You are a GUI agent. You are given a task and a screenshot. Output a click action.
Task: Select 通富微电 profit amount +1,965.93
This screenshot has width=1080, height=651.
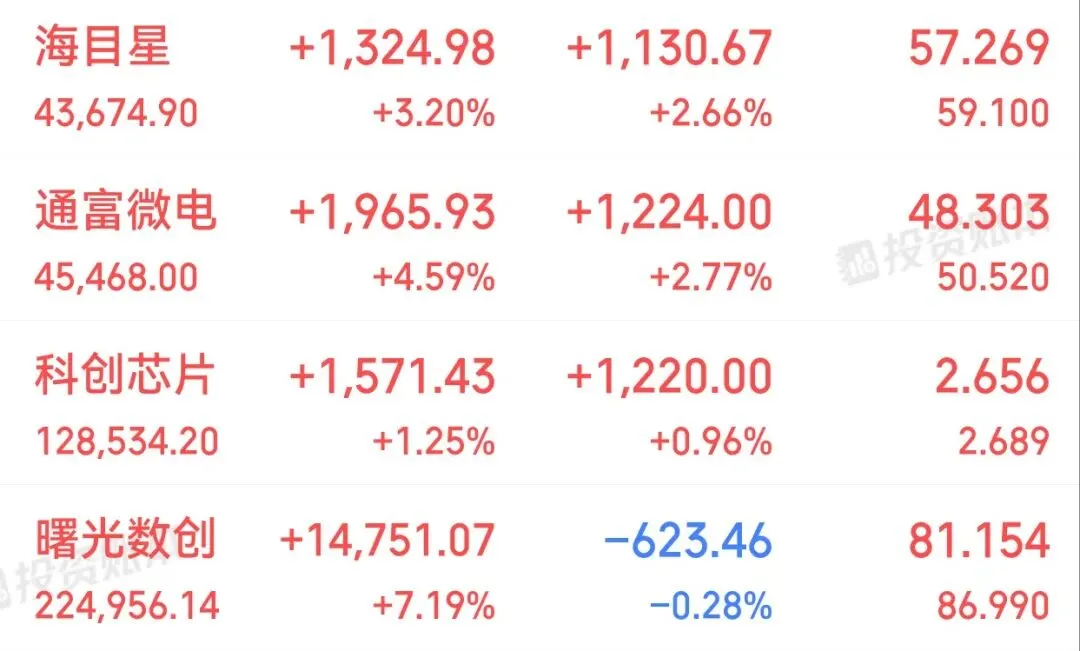tap(392, 212)
